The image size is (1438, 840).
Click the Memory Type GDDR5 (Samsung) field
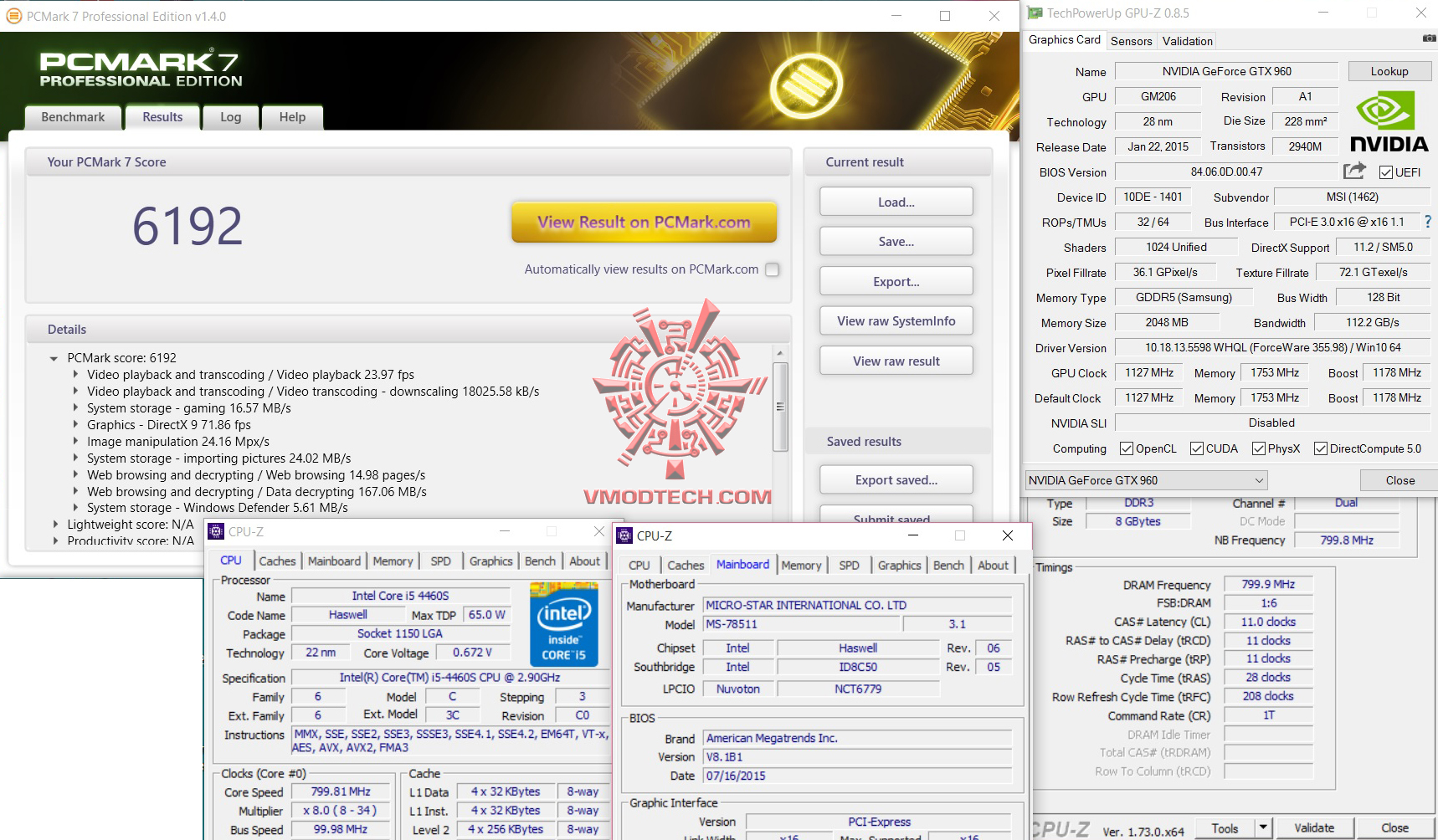[1184, 297]
